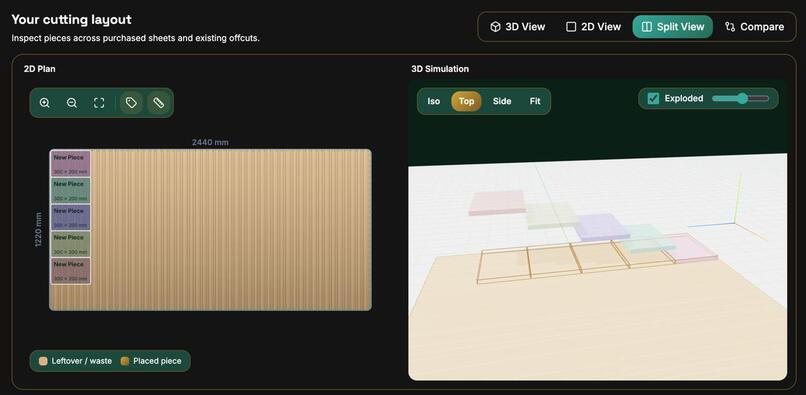Zoom in on the 2D plan
806x395 pixels.
tap(45, 103)
